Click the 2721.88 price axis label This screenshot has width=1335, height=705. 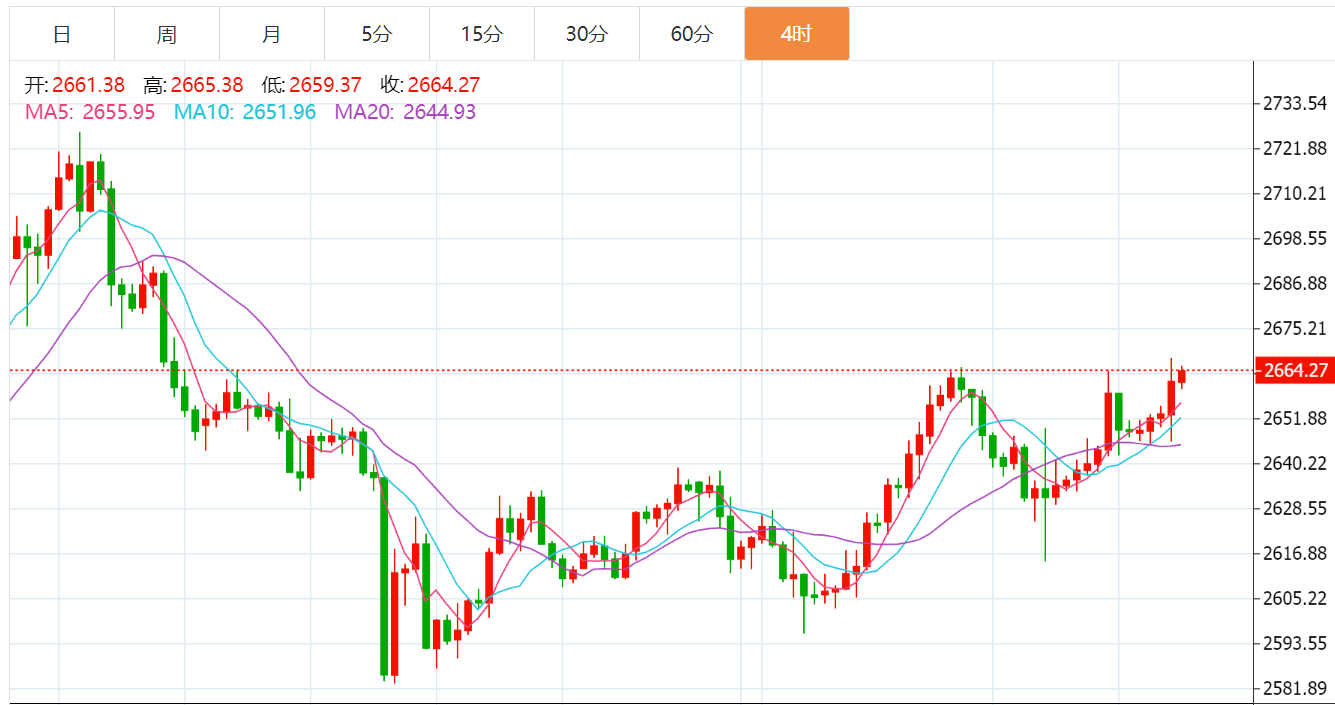pyautogui.click(x=1295, y=149)
